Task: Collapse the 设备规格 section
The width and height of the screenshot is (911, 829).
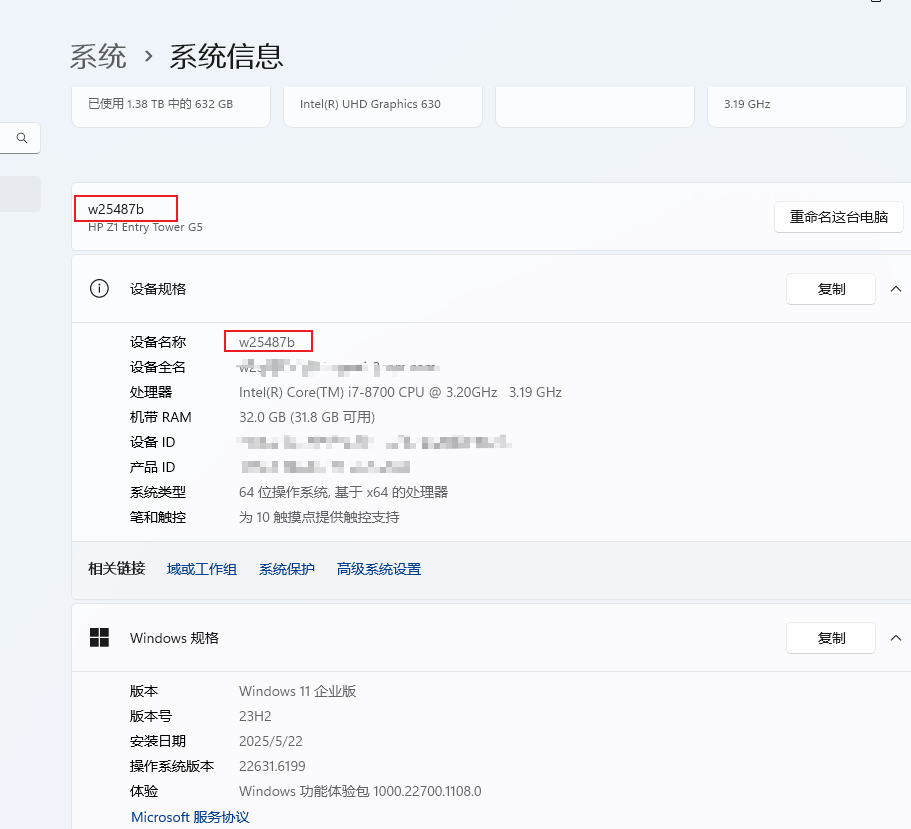Action: click(x=896, y=289)
